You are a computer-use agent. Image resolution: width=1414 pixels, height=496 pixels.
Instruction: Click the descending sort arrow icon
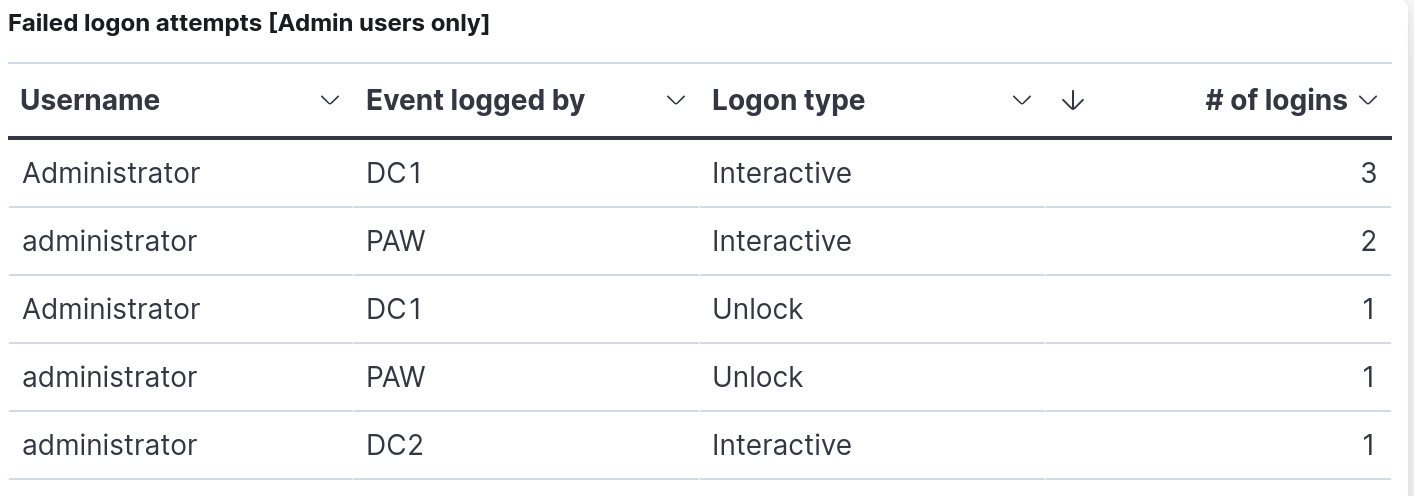1073,100
